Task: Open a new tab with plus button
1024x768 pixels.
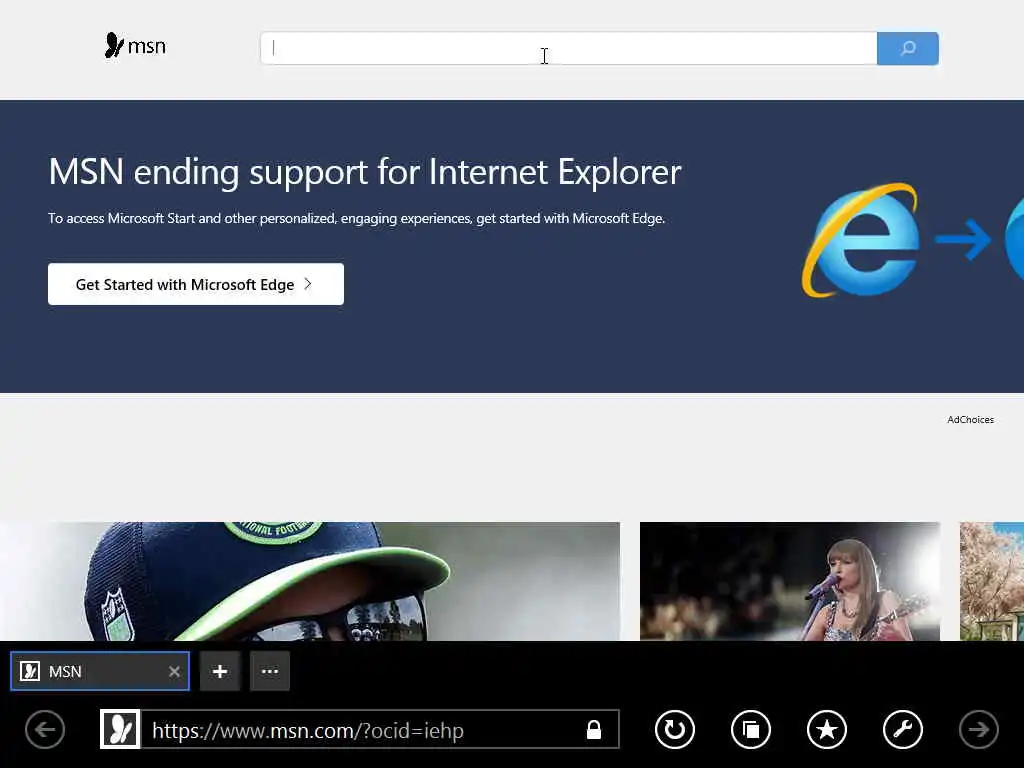Action: tap(220, 671)
